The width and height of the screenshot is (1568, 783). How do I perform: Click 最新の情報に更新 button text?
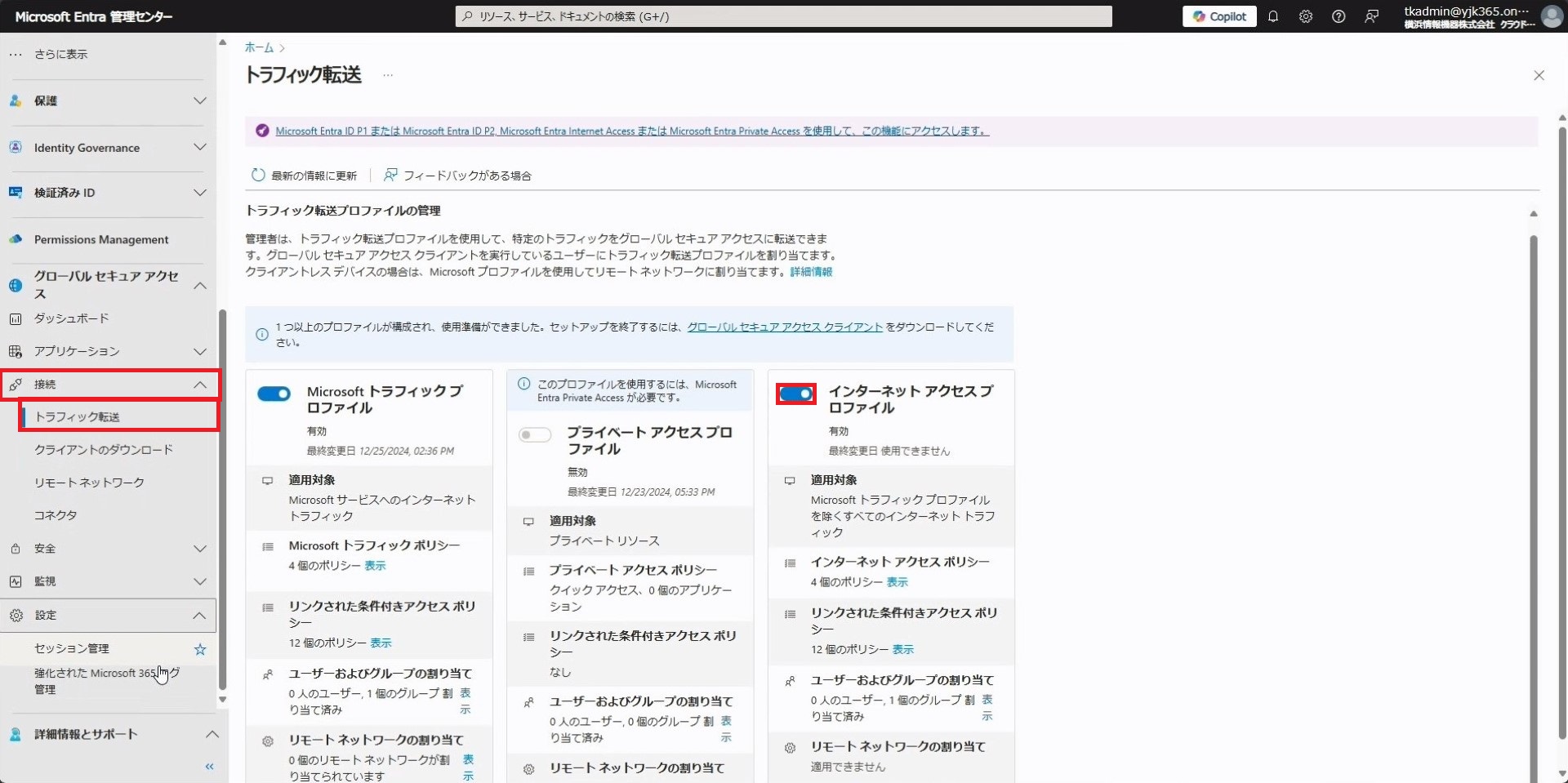314,176
